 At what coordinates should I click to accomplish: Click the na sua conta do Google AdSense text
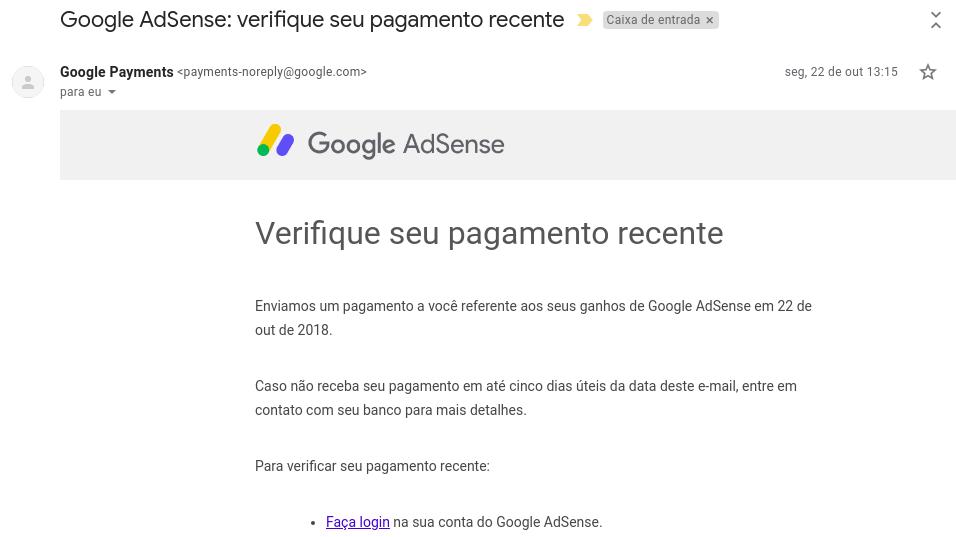pyautogui.click(x=498, y=522)
